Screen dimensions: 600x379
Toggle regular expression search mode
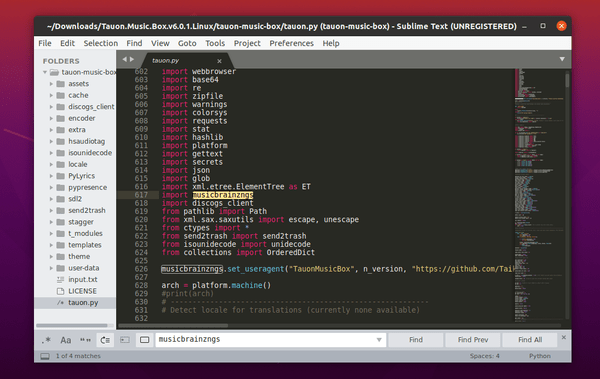46,340
